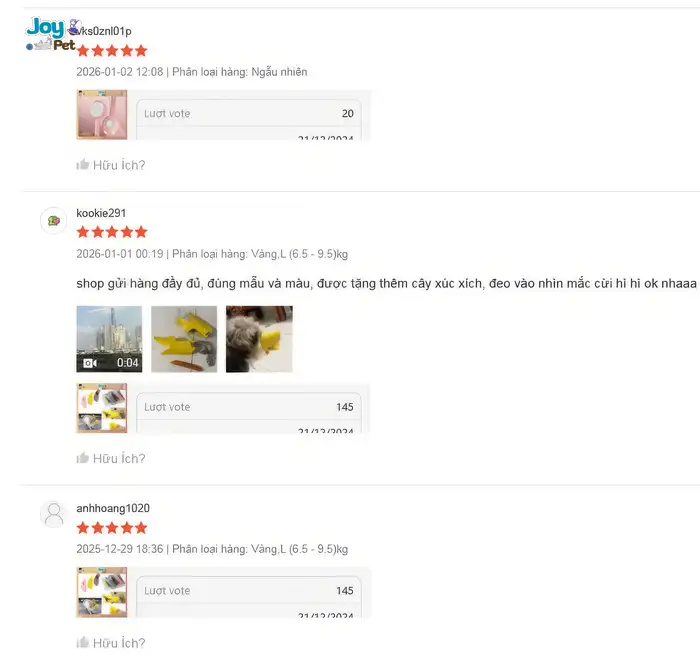Play the 0:04 review video

[x=109, y=339]
